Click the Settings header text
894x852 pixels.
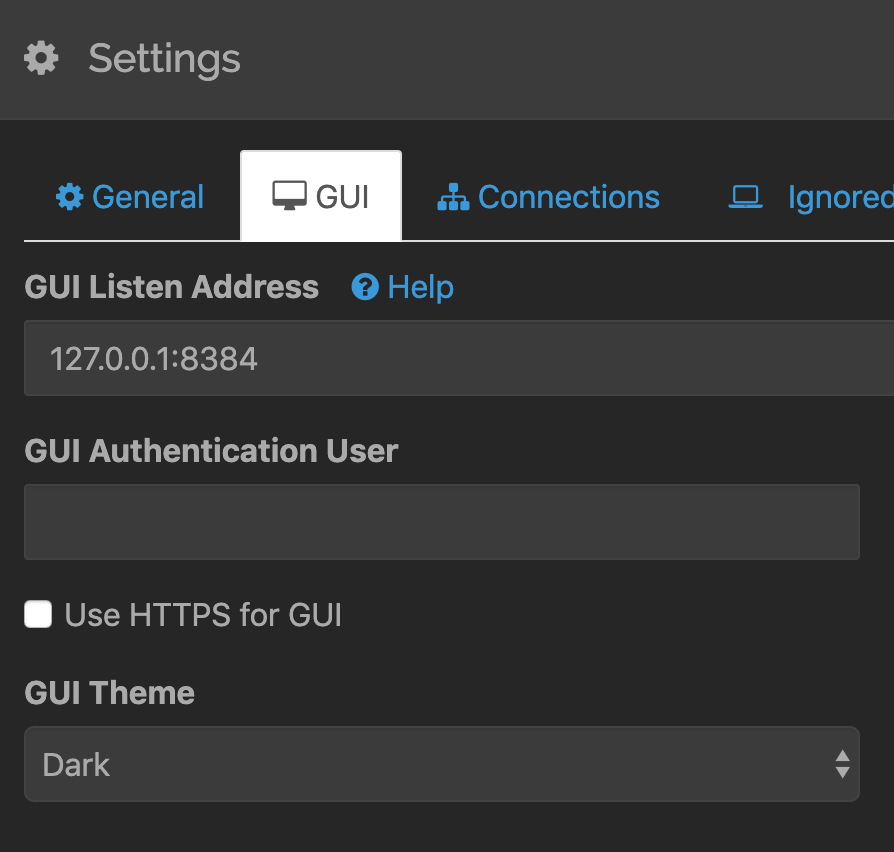164,59
